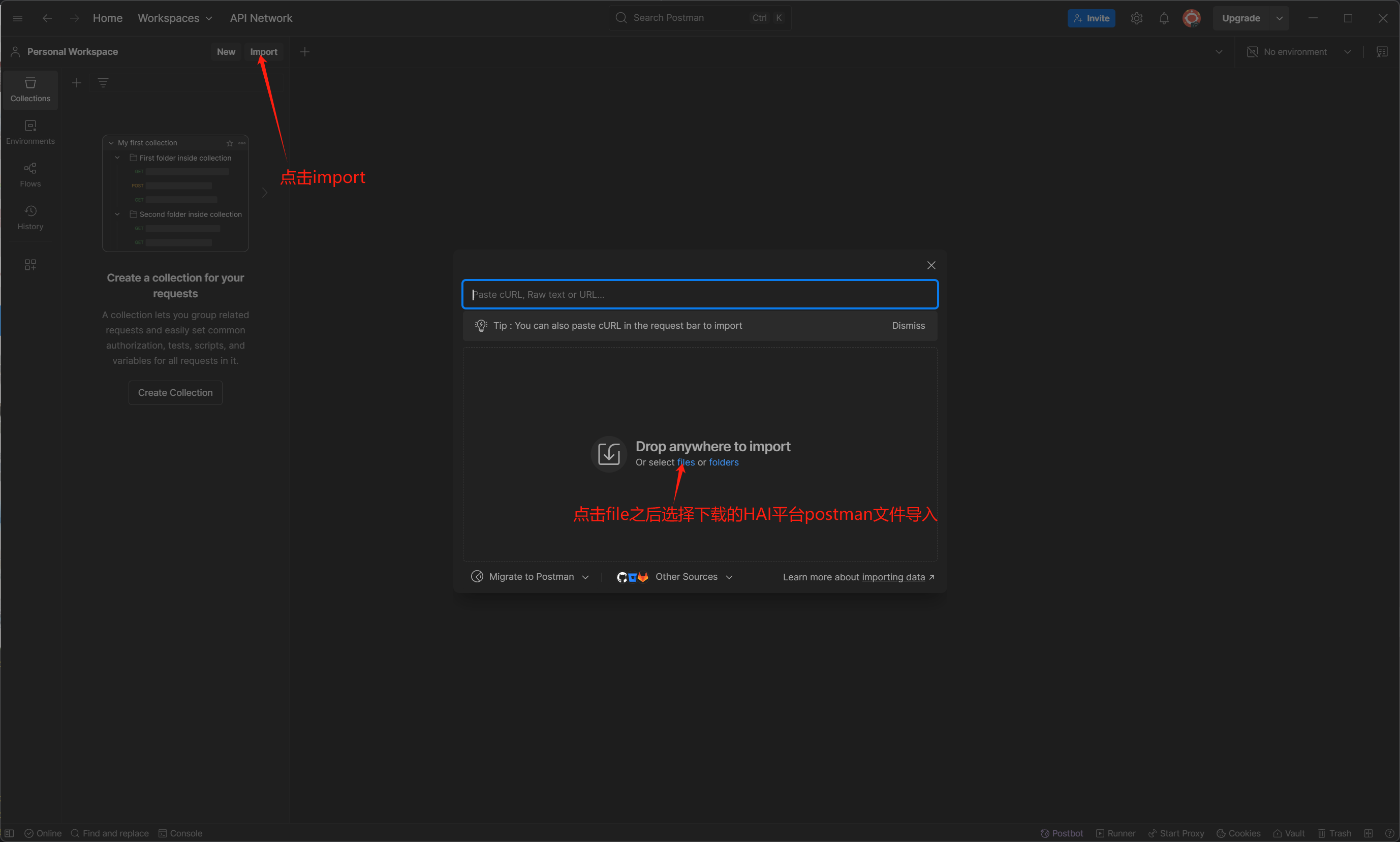This screenshot has height=842, width=1400.
Task: Open the Workspaces menu
Action: [175, 18]
